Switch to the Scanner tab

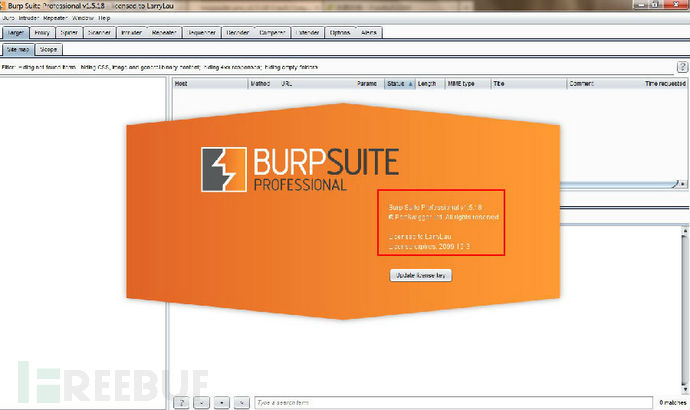99,33
